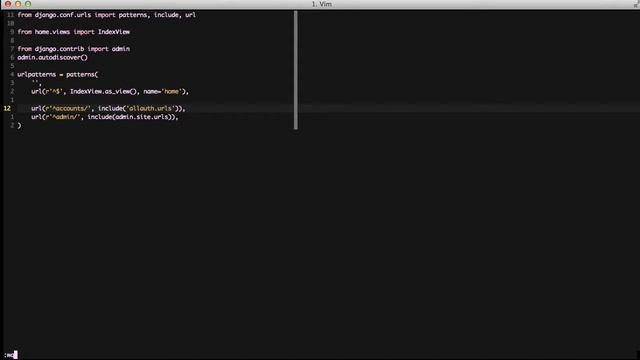Click the 'admin.autodiscover()' line
The width and height of the screenshot is (640, 360).
coord(52,58)
